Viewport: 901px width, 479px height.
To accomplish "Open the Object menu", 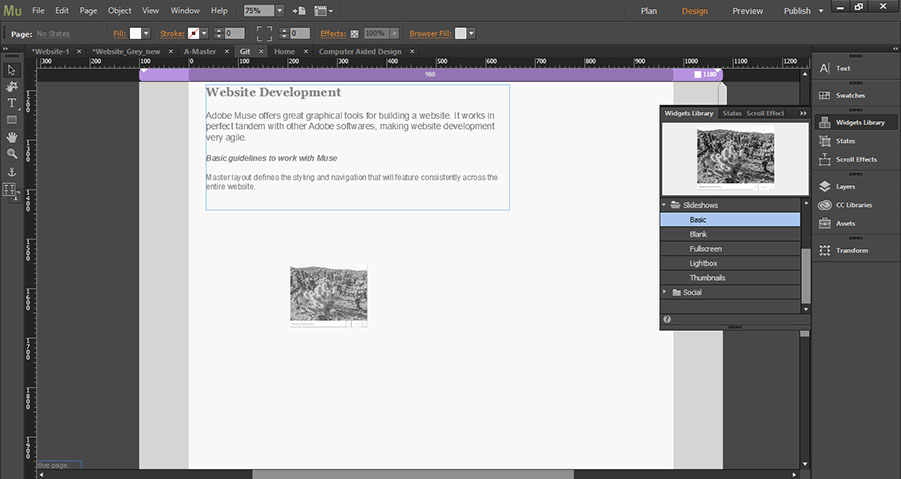I will point(119,10).
